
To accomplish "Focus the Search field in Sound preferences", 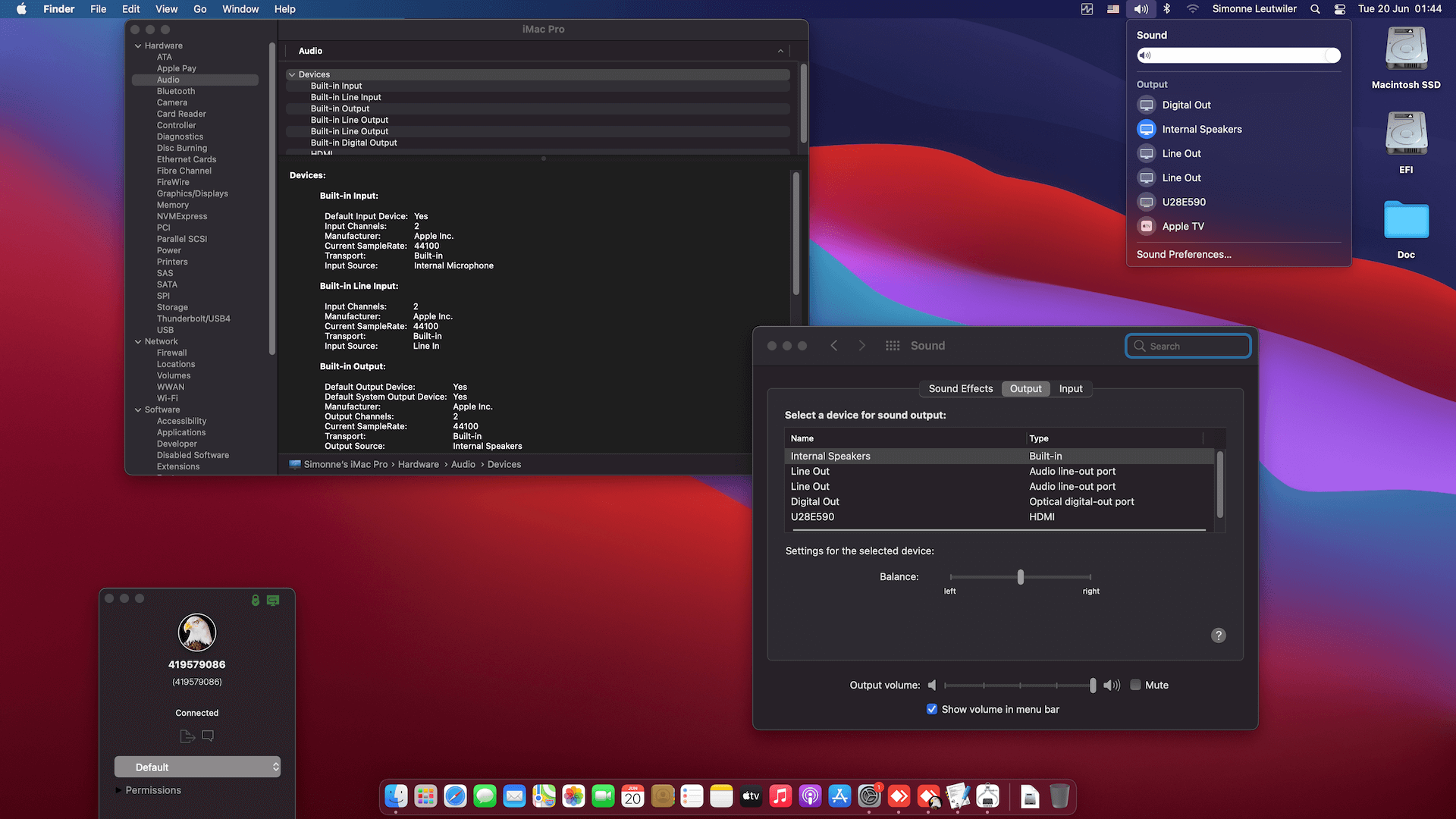I will point(1188,346).
